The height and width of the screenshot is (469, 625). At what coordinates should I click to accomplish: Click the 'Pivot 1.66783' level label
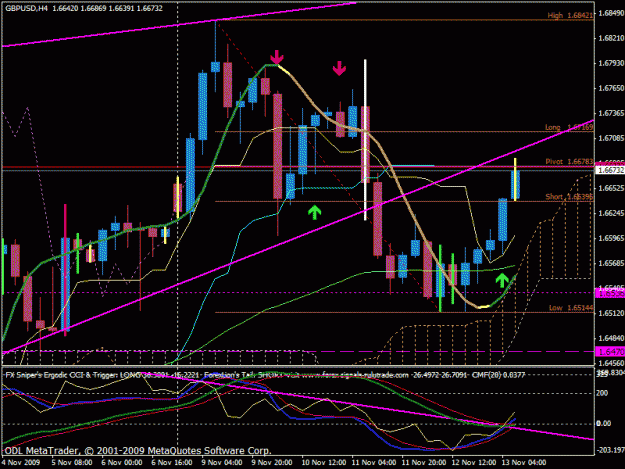click(x=569, y=161)
